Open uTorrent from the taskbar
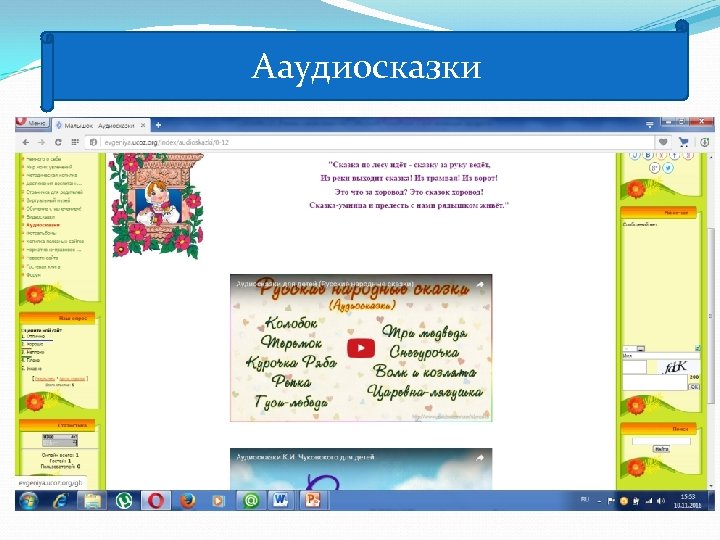This screenshot has height=540, width=720. pos(123,501)
